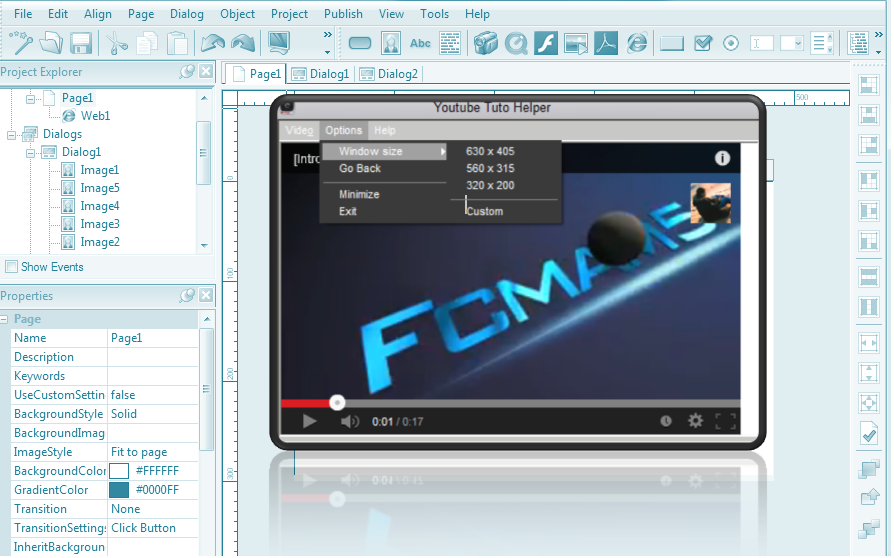Pin the Project Explorer panel
The height and width of the screenshot is (558, 894).
(x=186, y=72)
